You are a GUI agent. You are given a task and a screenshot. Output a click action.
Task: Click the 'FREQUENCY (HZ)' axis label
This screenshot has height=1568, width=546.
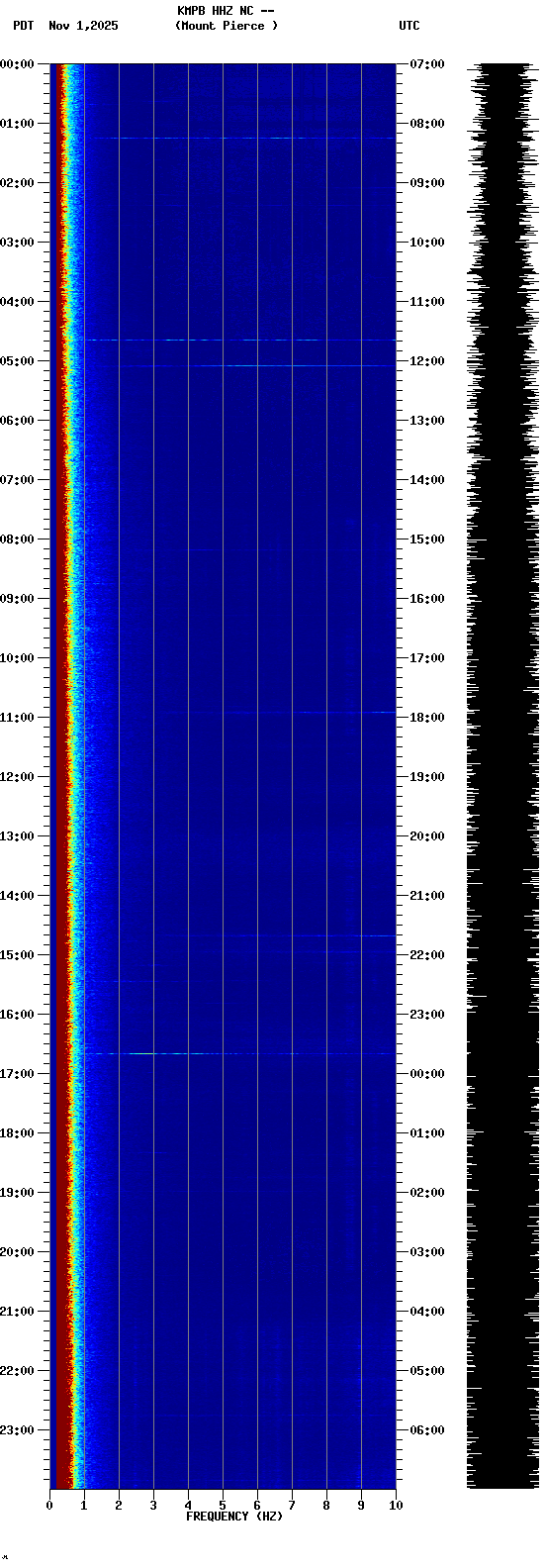pos(234,1516)
